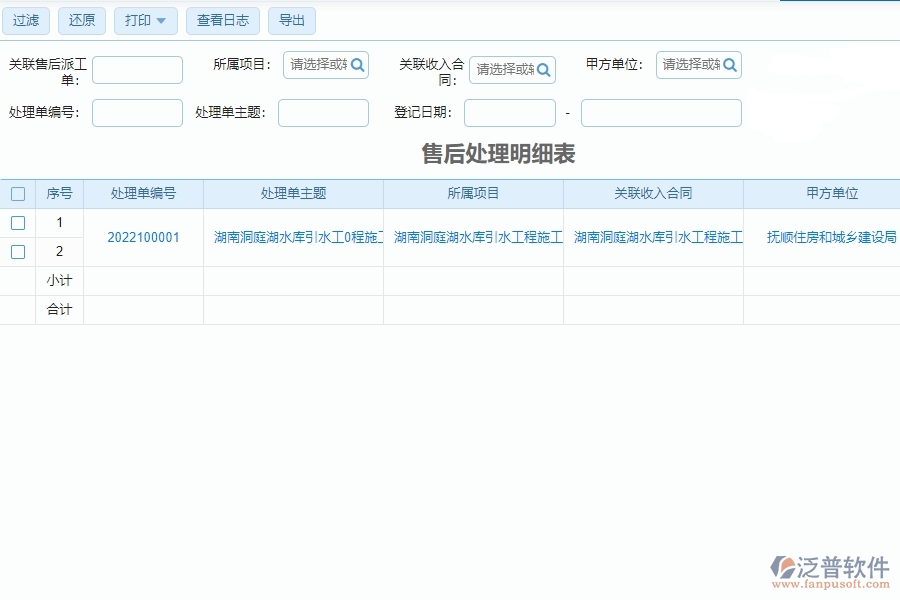Check the checkbox for row 2
The image size is (900, 600).
[17, 251]
